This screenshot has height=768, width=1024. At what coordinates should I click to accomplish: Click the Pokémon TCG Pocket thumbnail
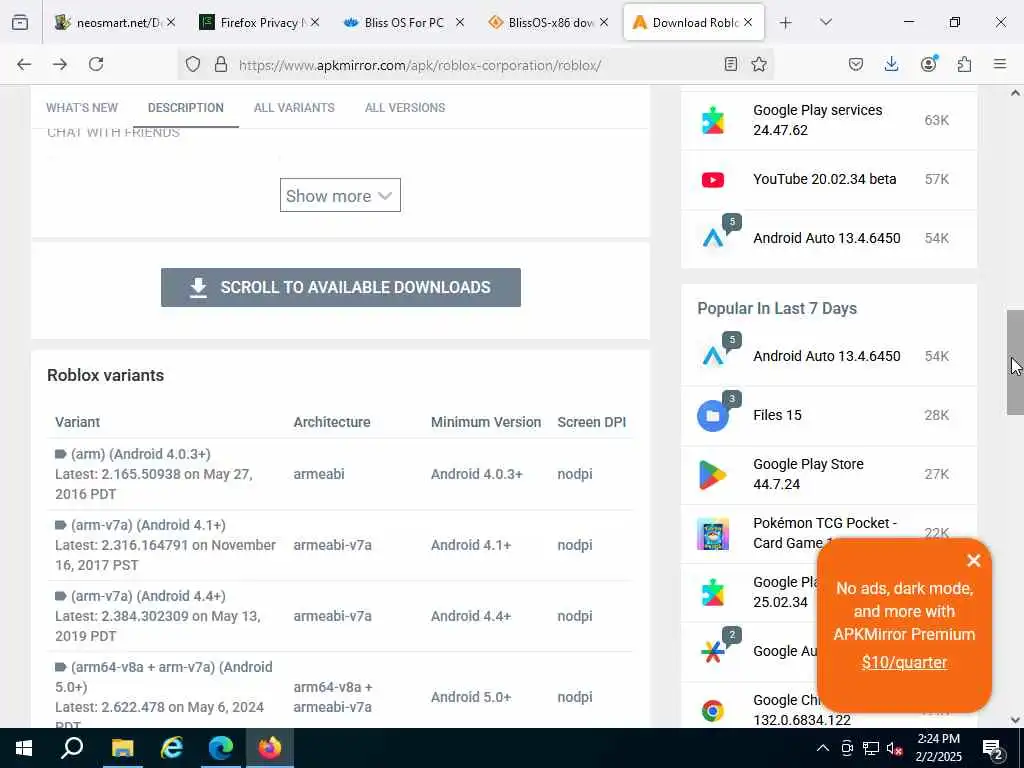pos(712,534)
